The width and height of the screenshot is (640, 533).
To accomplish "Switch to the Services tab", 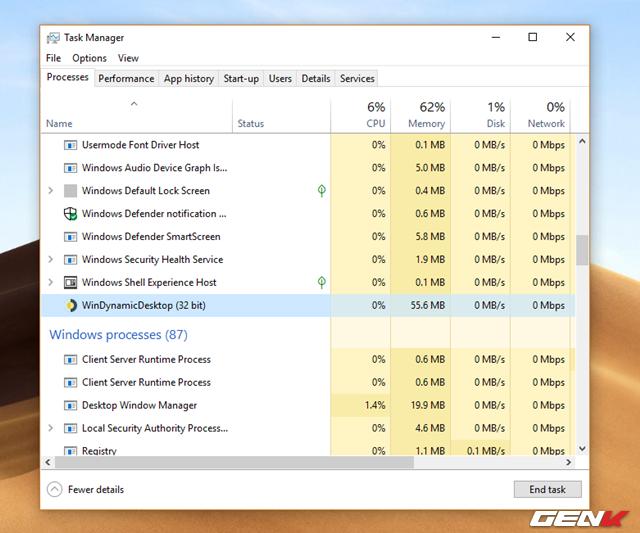I will [357, 79].
